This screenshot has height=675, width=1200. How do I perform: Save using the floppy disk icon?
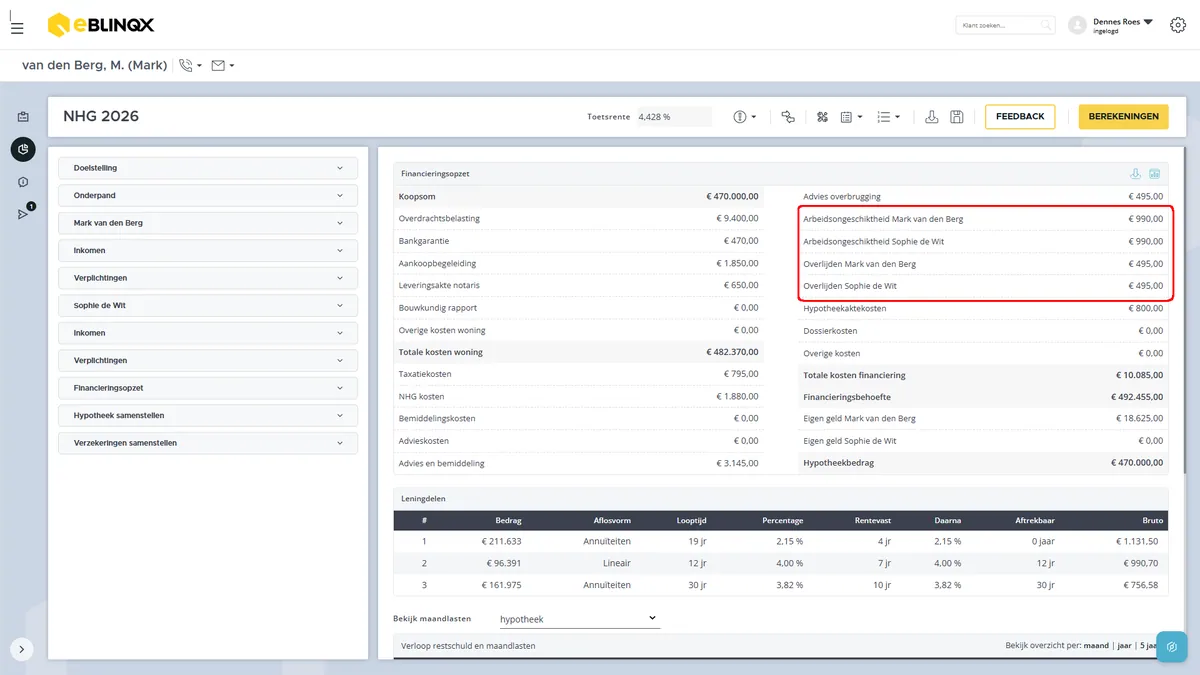coord(957,117)
